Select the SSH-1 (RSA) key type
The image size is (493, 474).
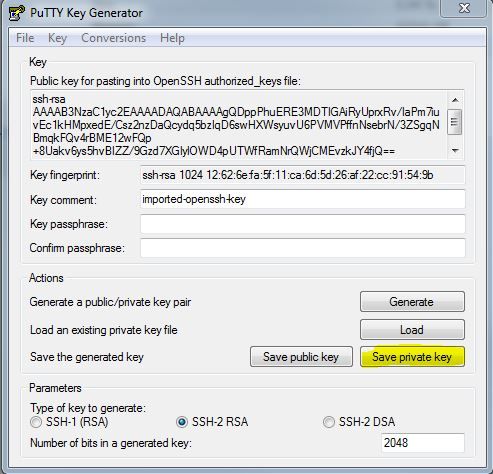[36, 422]
